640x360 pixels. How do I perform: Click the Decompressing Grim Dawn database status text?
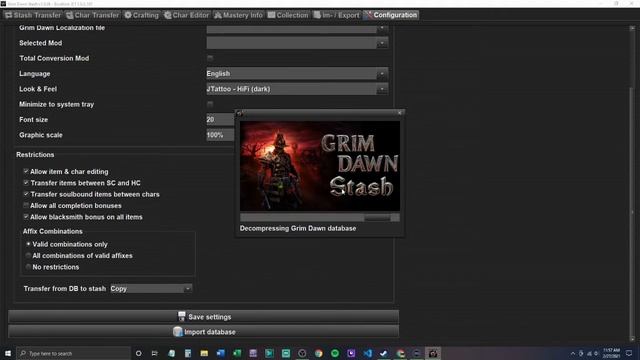tap(298, 229)
